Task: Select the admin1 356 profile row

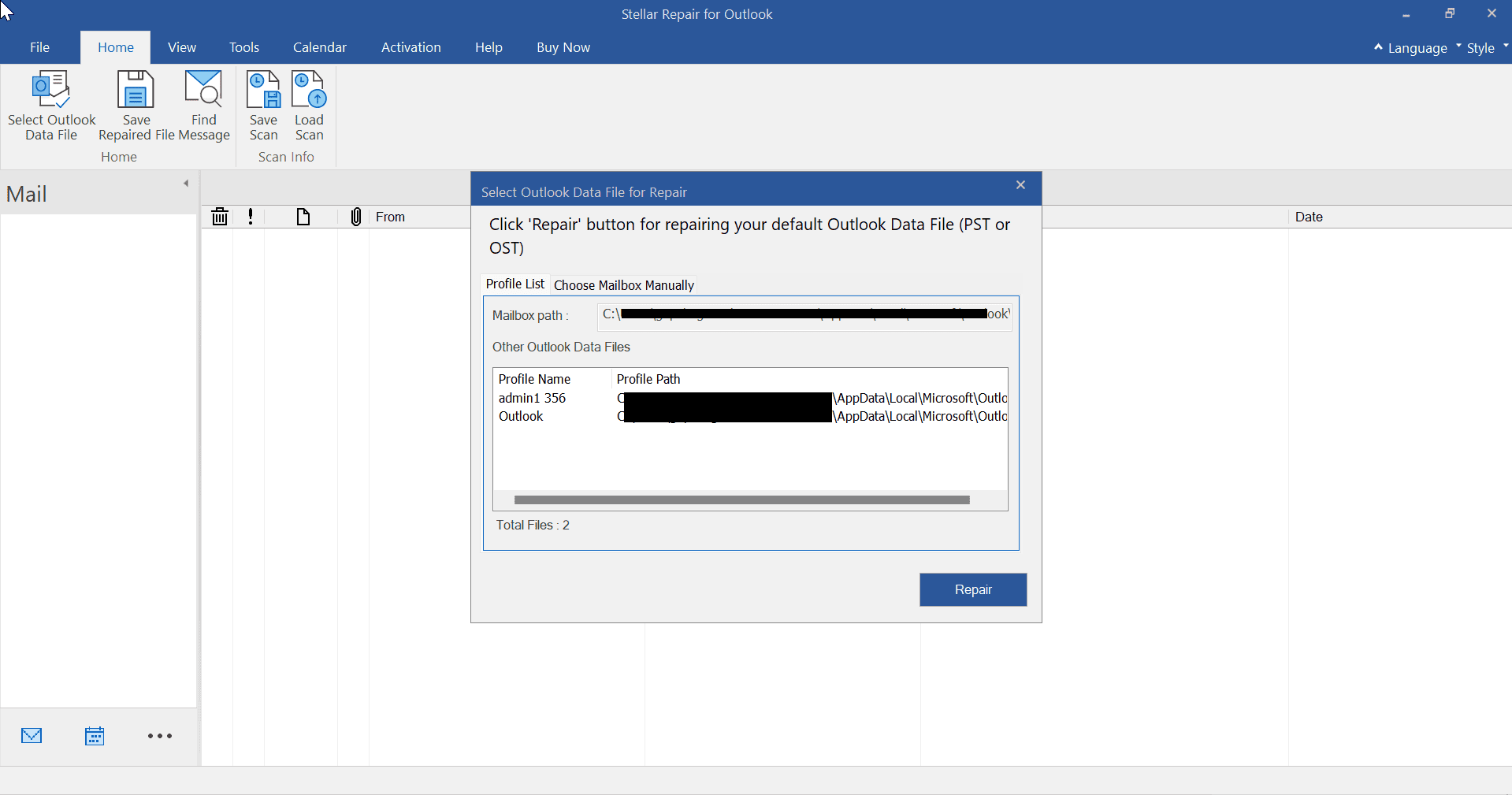Action: [533, 398]
